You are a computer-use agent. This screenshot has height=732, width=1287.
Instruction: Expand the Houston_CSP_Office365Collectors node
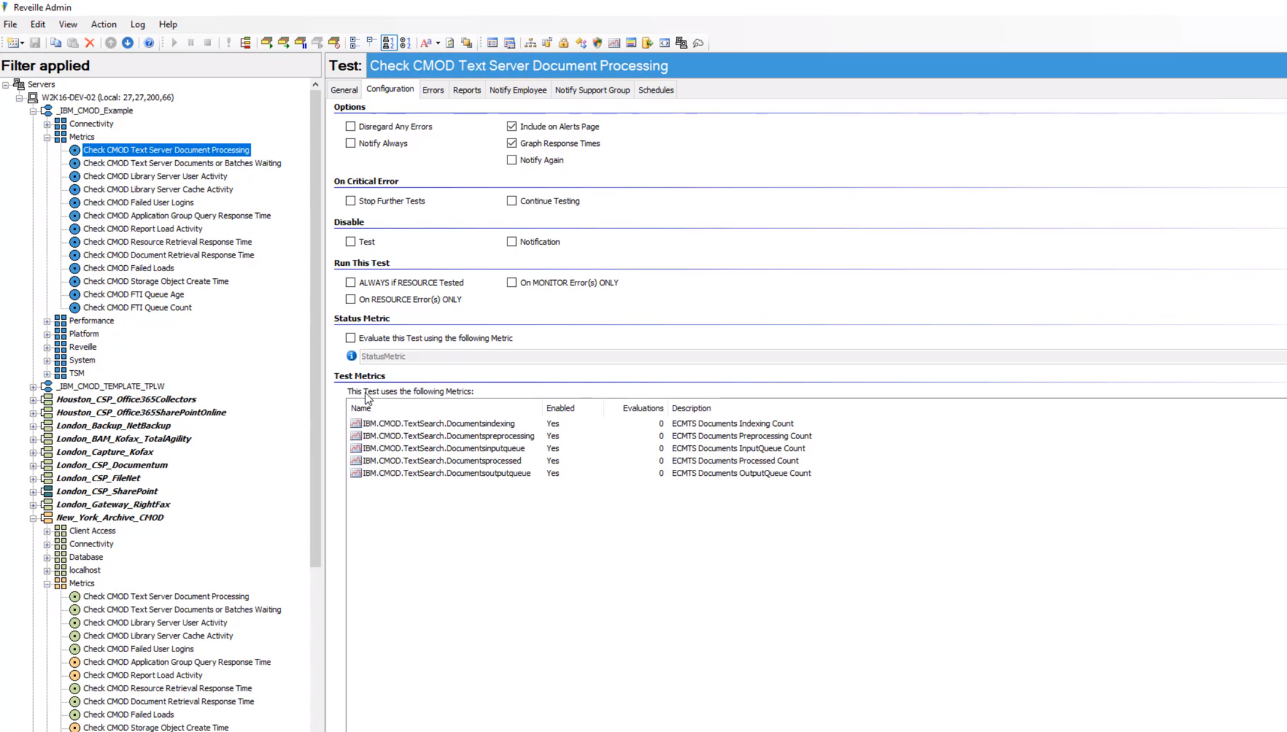tap(31, 399)
